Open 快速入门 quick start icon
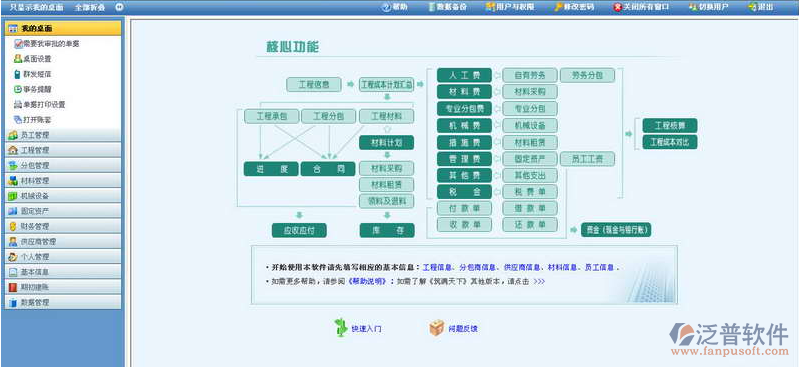The width and height of the screenshot is (799, 367). [340, 327]
